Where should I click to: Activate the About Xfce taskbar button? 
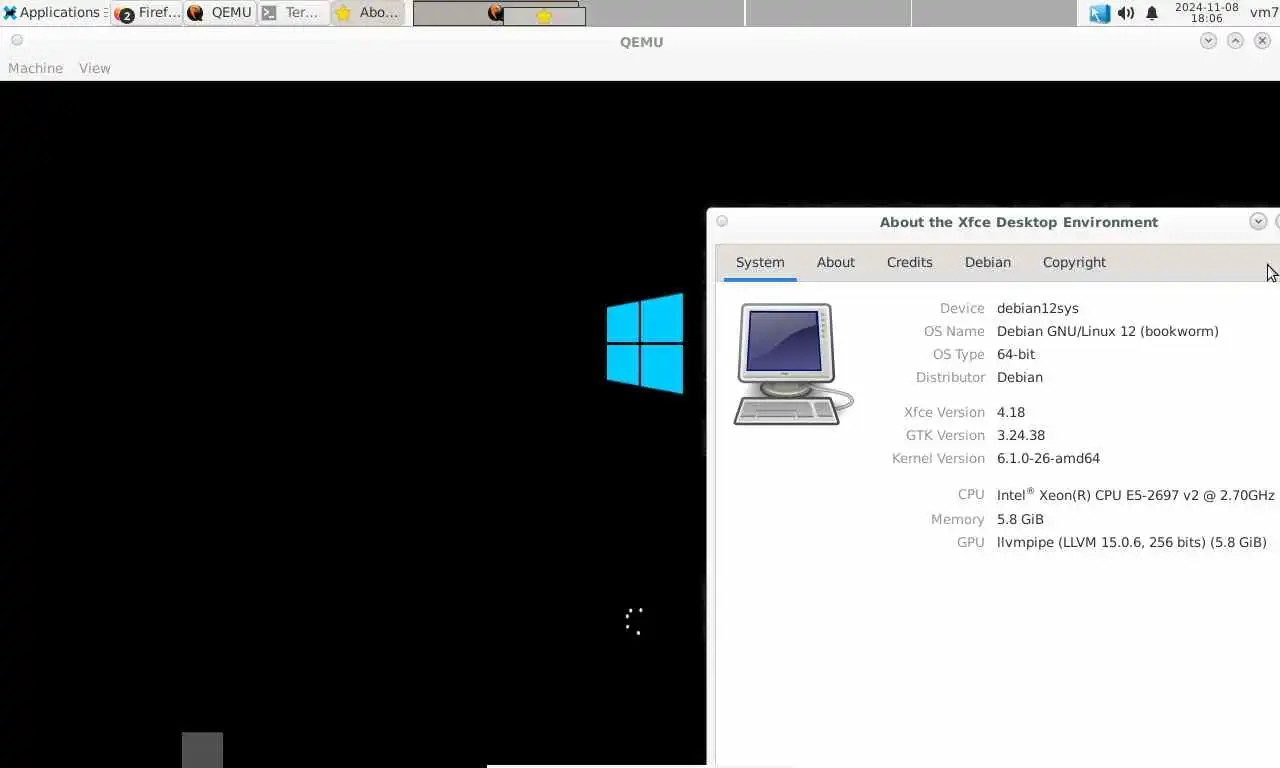tap(367, 13)
